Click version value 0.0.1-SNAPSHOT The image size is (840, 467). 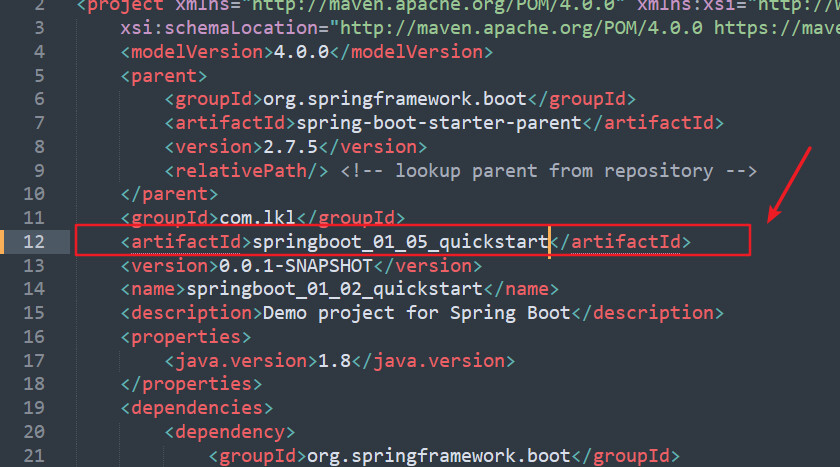[x=296, y=266]
